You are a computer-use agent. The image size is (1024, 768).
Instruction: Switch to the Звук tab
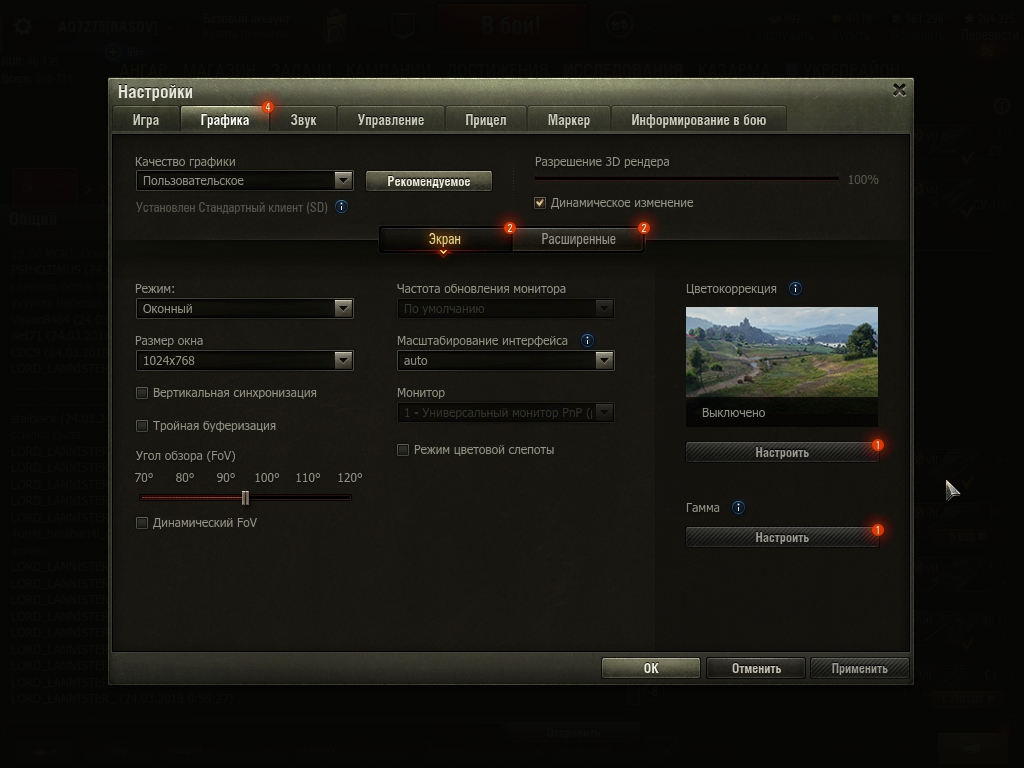pos(303,120)
